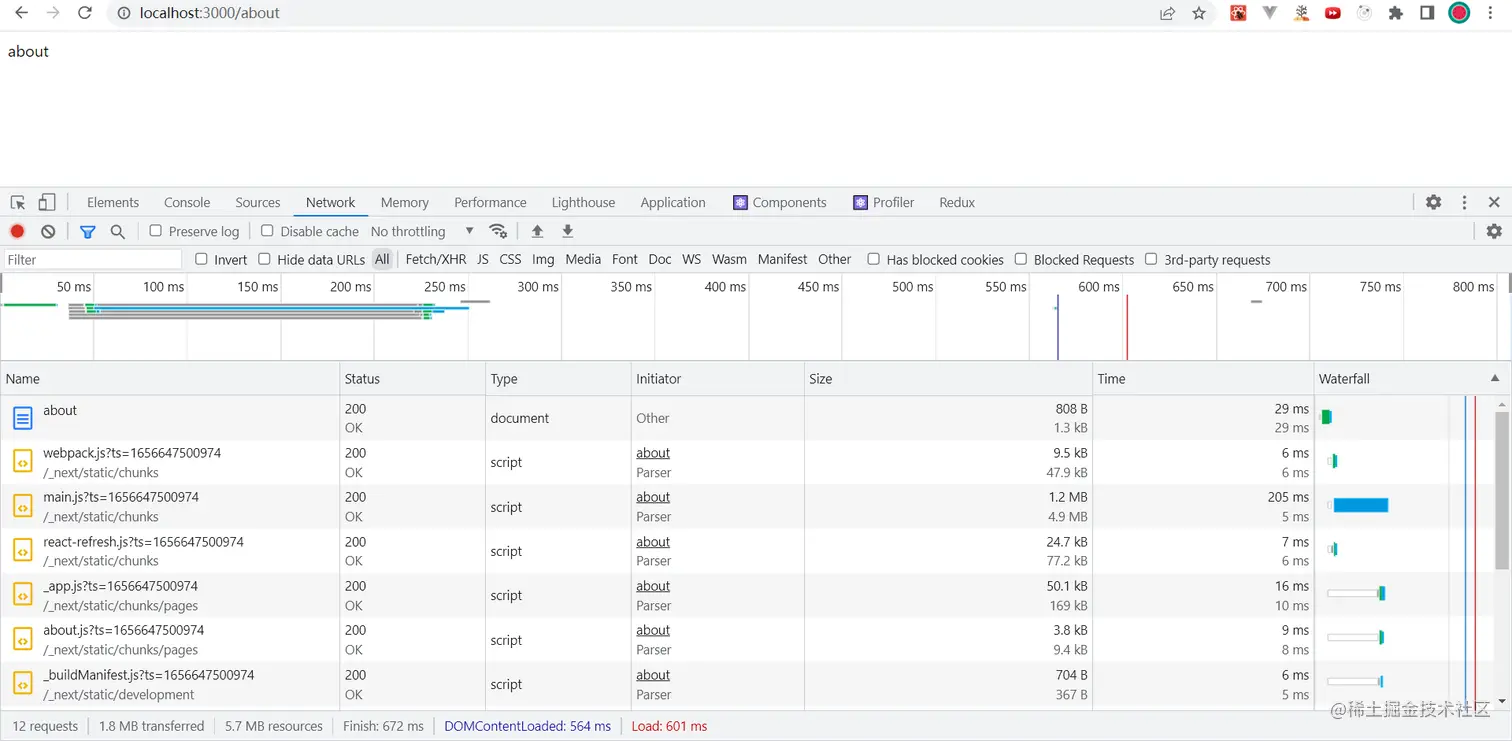Toggle the device toolbar icon

coord(47,202)
